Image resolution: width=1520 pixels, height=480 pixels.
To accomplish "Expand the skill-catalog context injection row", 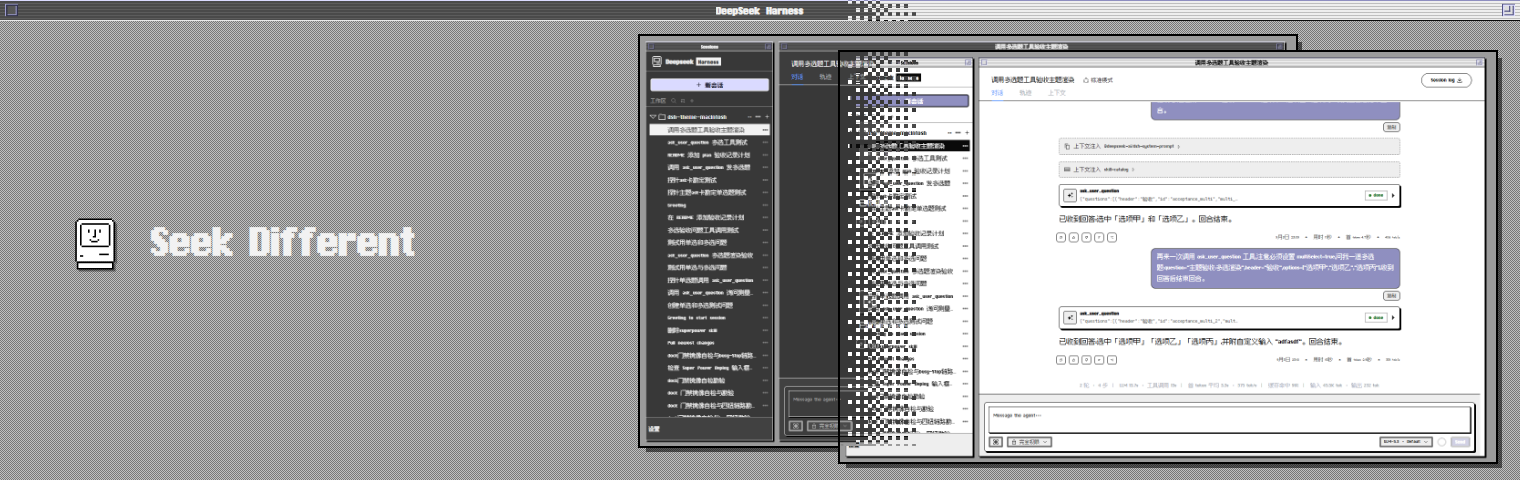I will click(x=1229, y=170).
